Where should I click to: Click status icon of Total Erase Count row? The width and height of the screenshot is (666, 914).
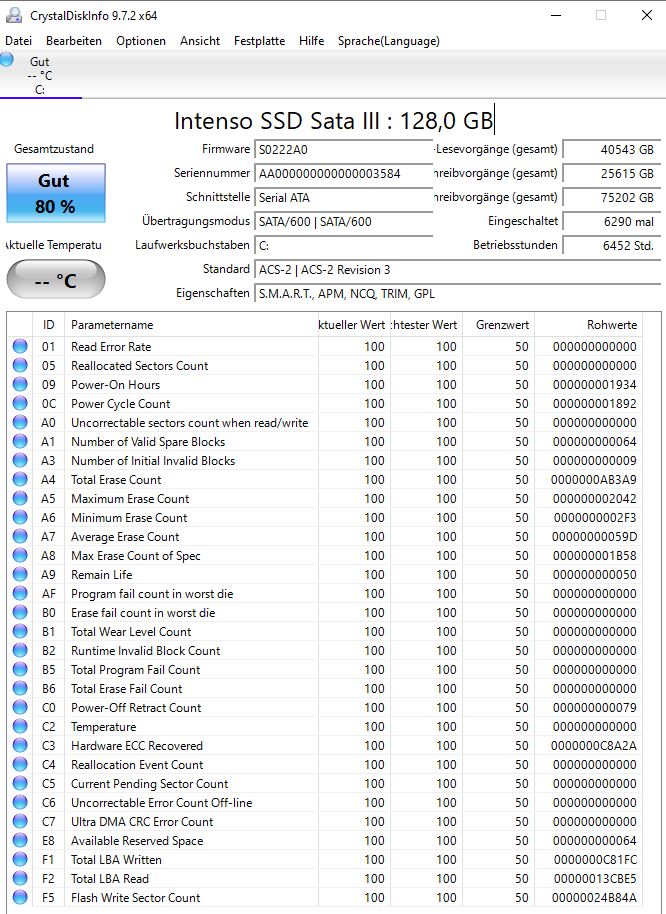[x=20, y=479]
